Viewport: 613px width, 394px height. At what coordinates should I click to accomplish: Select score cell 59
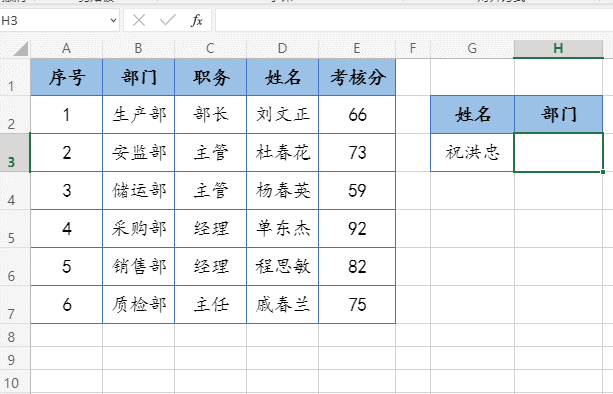(x=357, y=190)
